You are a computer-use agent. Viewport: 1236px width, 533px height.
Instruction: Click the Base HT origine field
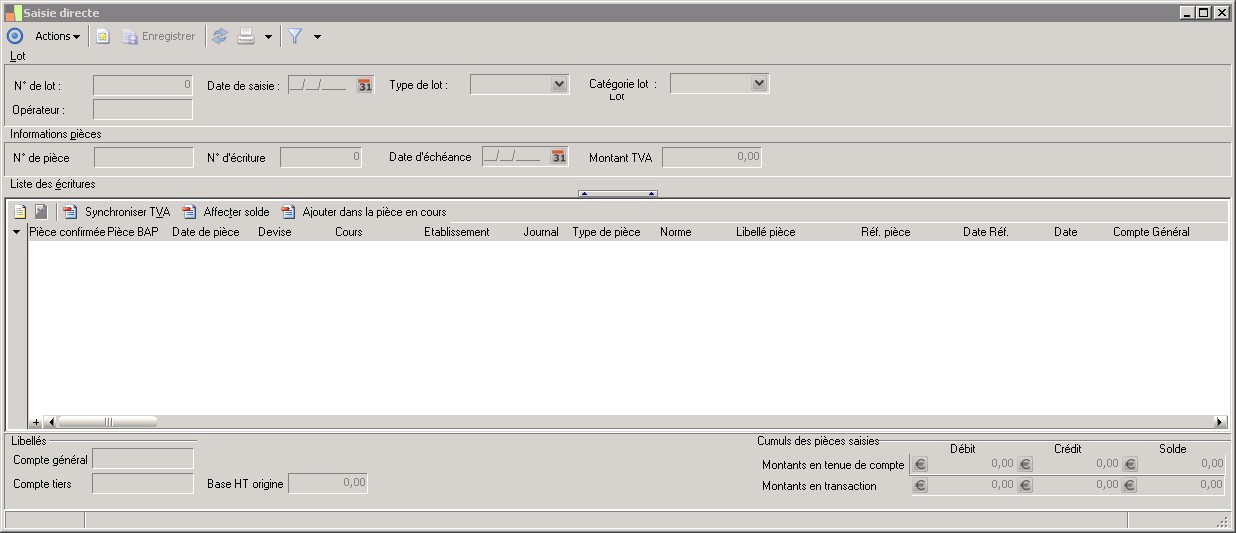tap(328, 484)
